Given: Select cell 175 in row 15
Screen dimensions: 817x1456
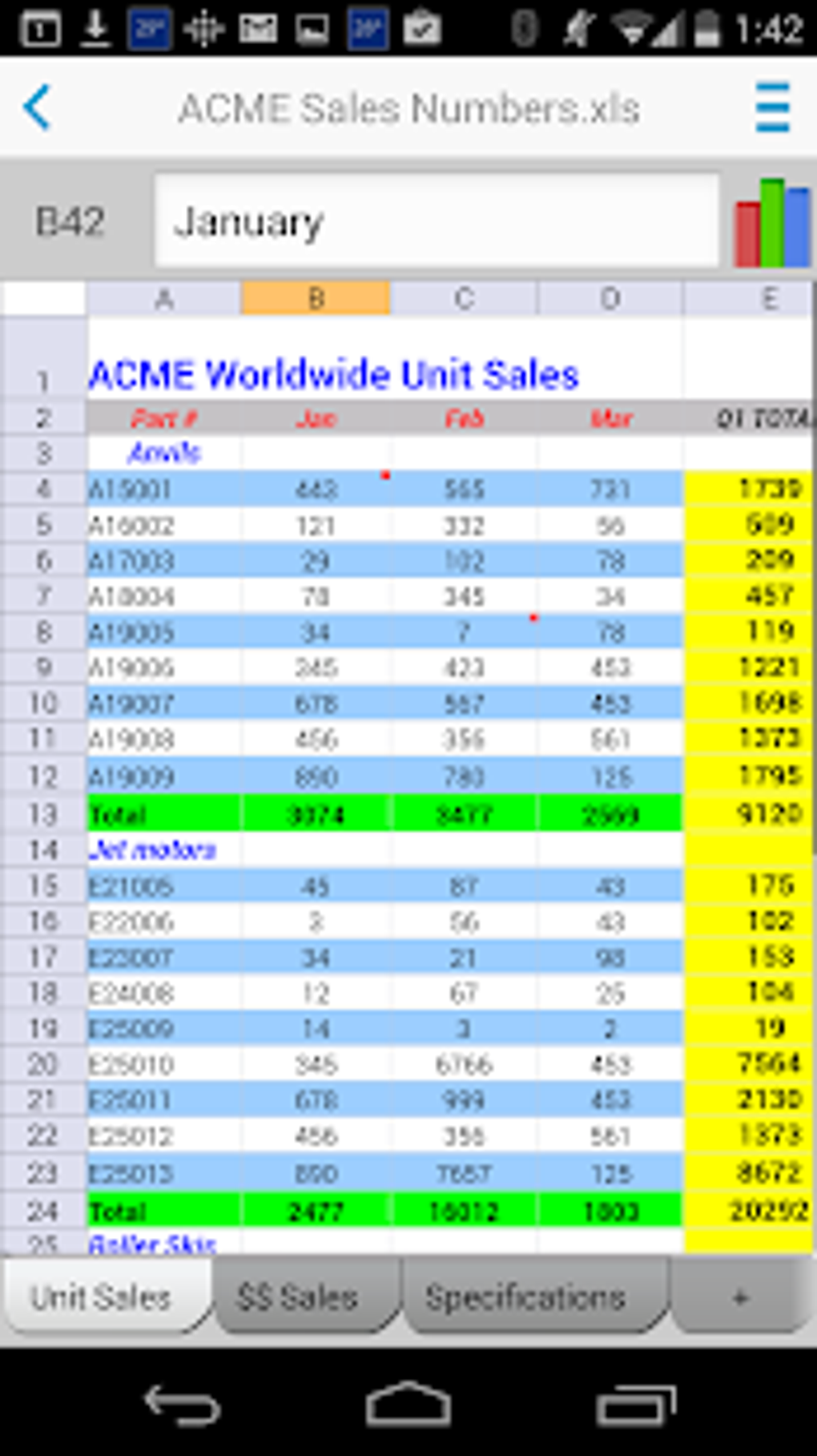Looking at the screenshot, I should [x=750, y=885].
